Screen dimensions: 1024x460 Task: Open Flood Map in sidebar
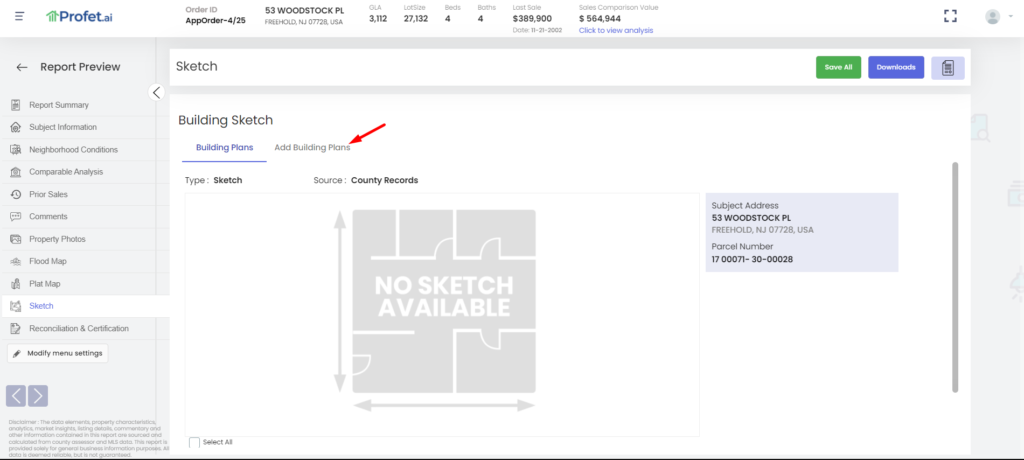[x=48, y=261]
